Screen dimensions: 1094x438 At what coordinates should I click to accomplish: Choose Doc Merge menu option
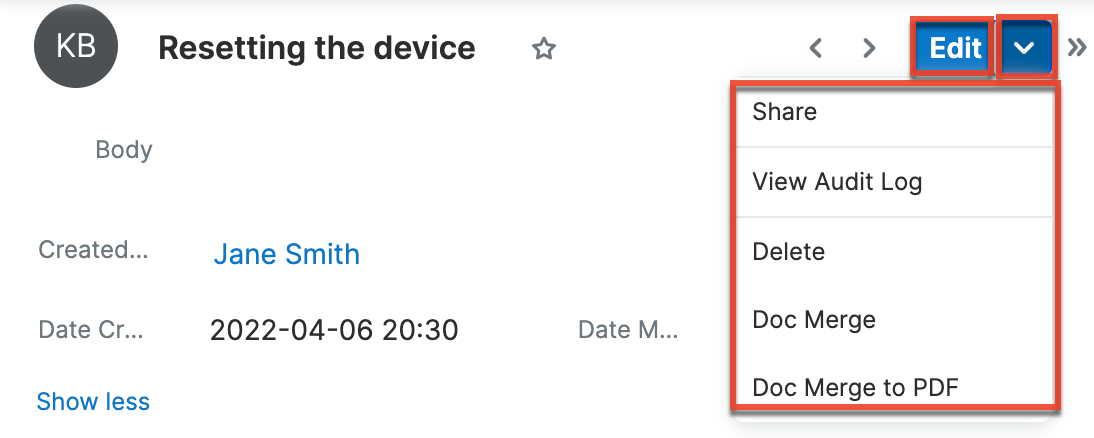[x=814, y=320]
